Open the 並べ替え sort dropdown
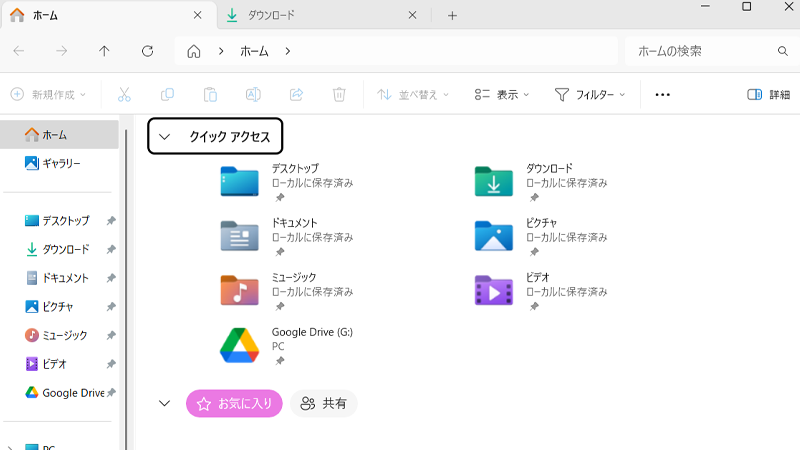This screenshot has height=450, width=800. [x=413, y=94]
